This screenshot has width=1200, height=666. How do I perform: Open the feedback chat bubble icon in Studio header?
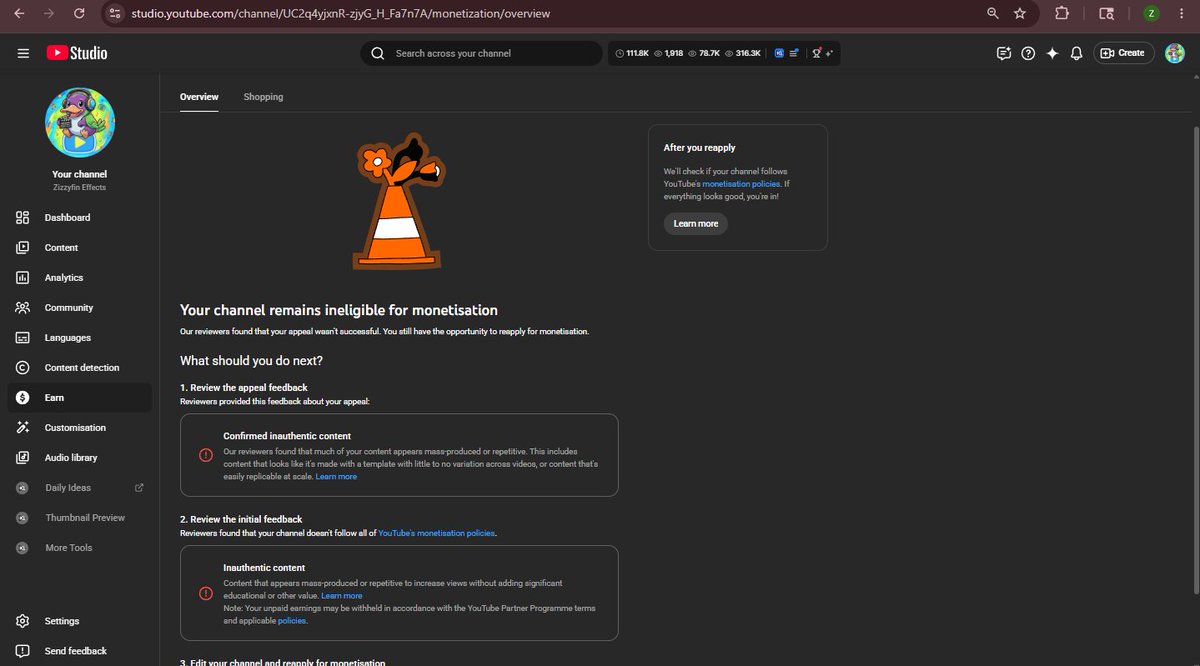1004,53
